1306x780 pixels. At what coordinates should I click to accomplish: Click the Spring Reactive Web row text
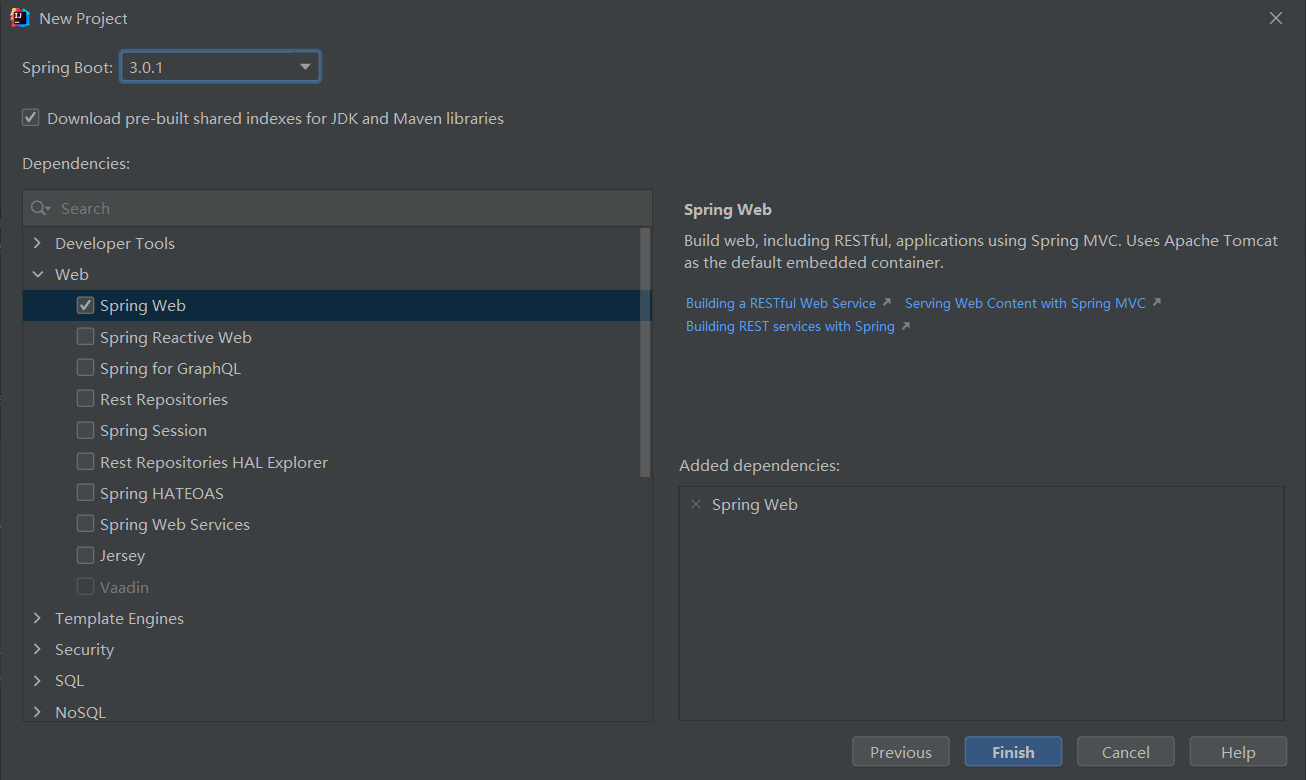coord(176,337)
